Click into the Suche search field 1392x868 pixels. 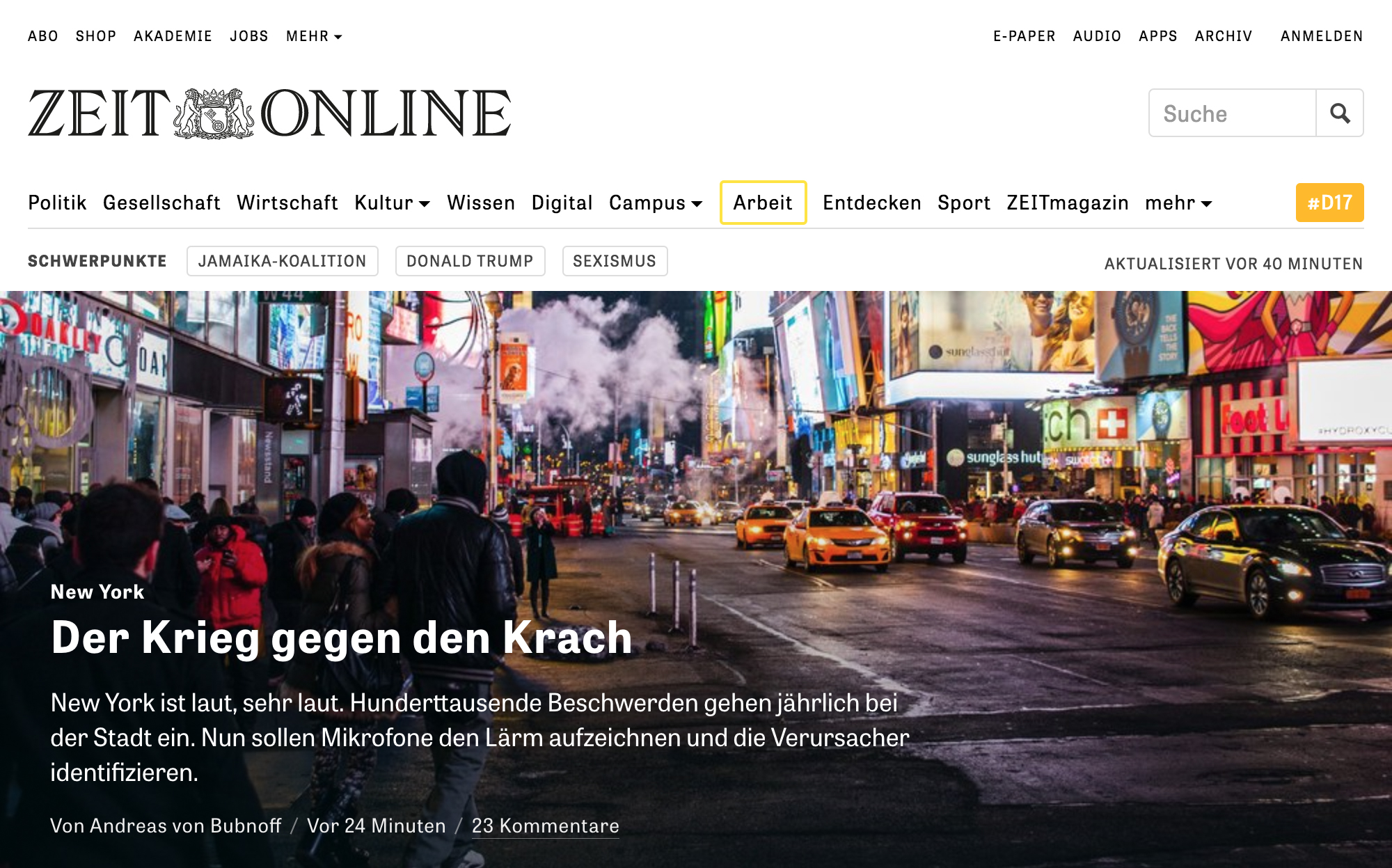pyautogui.click(x=1232, y=113)
